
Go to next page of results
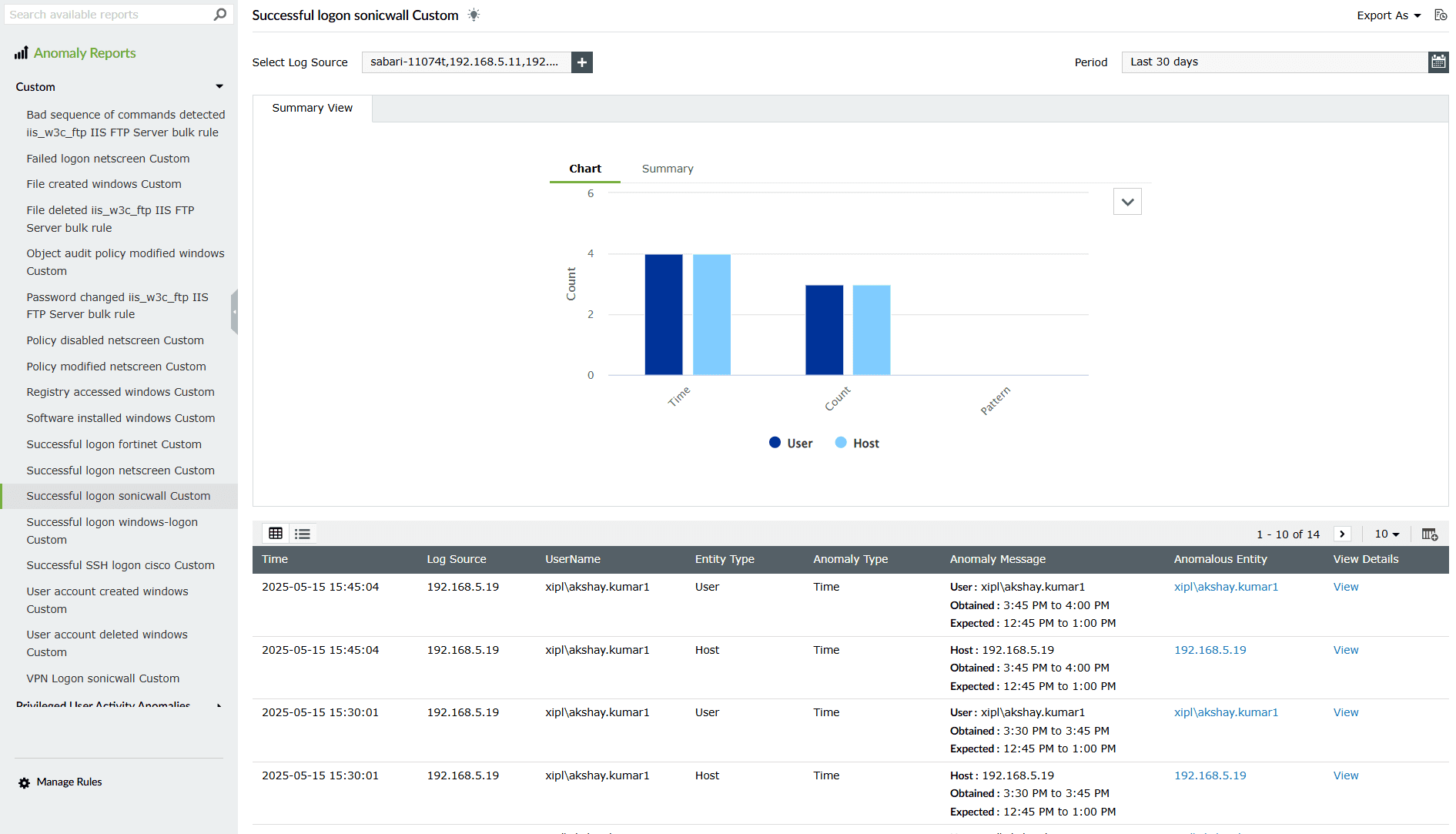coord(1342,534)
